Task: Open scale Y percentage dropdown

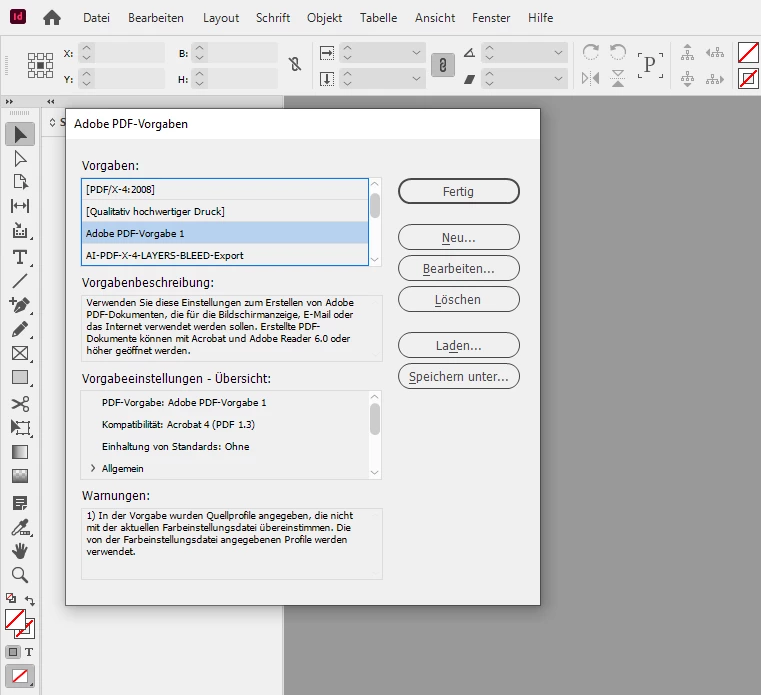Action: pyautogui.click(x=416, y=78)
